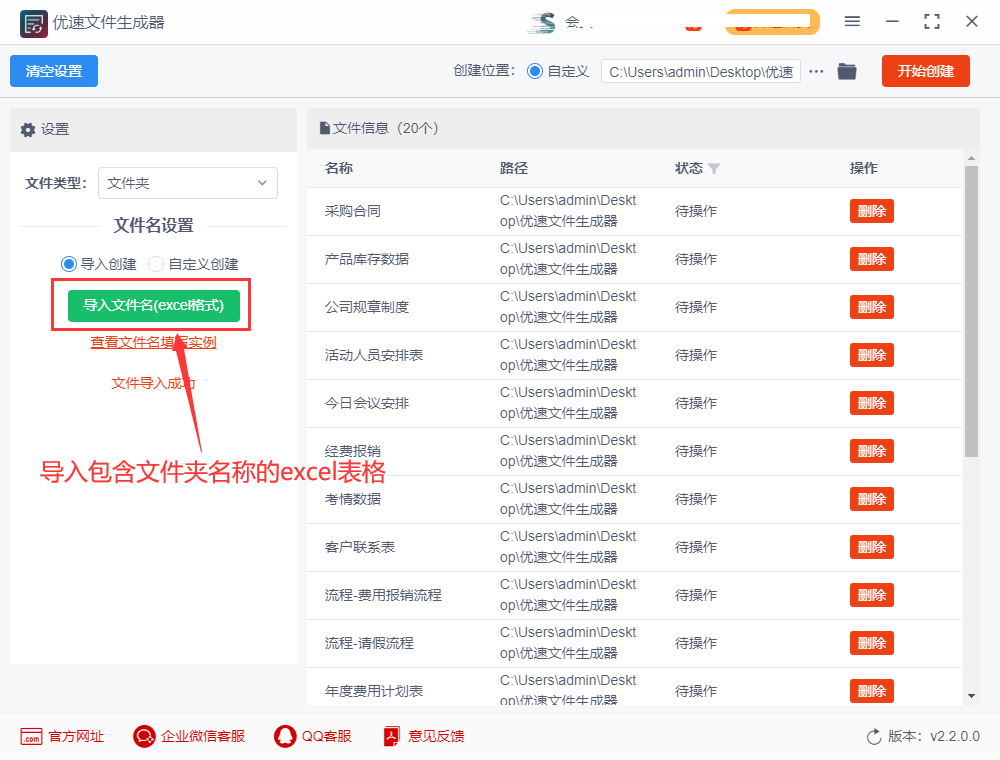Click the 路径 column header
The height and width of the screenshot is (760, 1000).
513,168
